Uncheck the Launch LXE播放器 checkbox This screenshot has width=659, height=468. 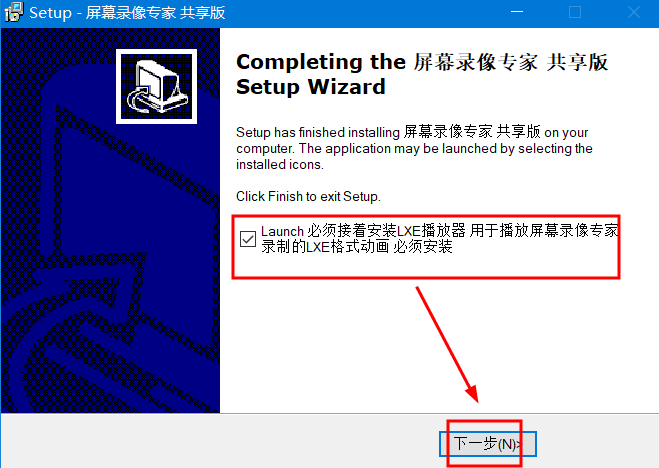248,239
